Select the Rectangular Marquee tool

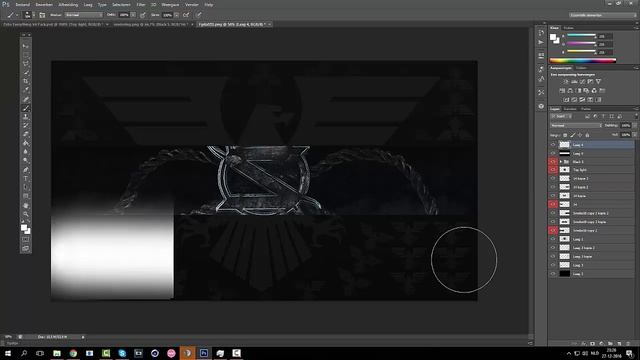click(x=26, y=55)
